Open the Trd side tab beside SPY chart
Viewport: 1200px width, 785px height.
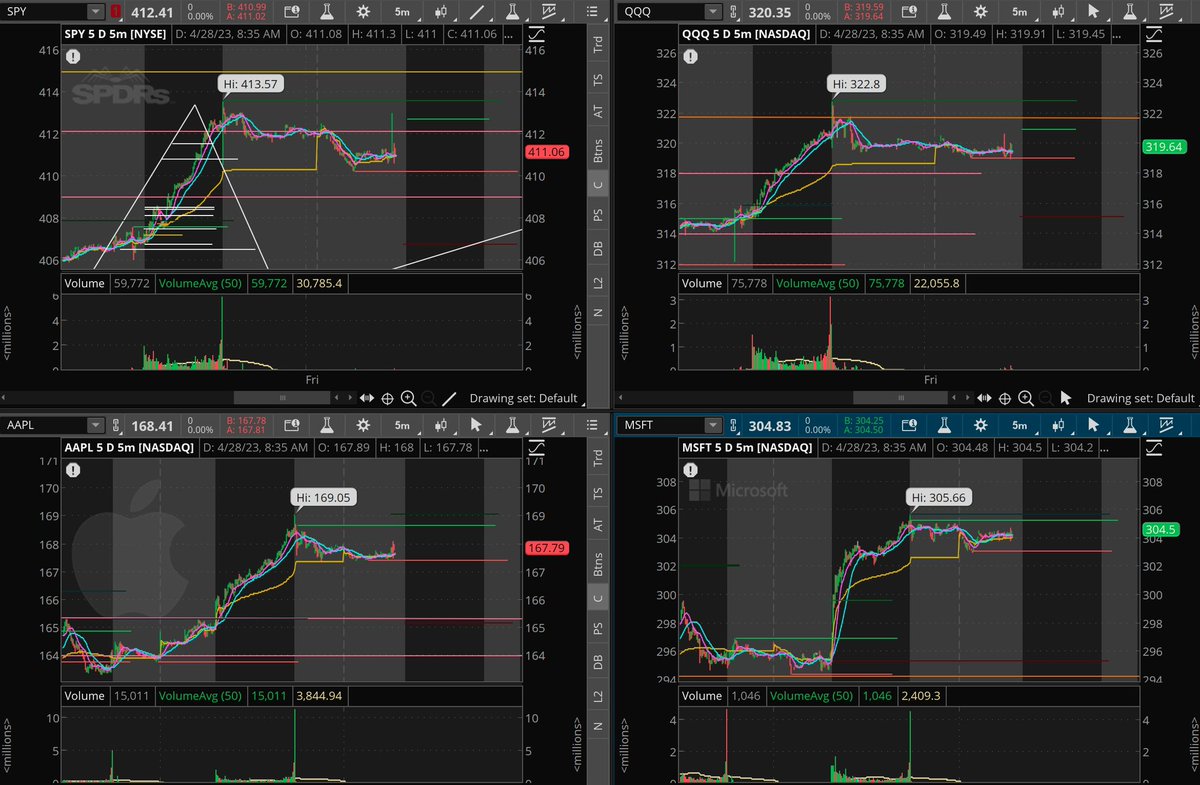click(x=598, y=44)
